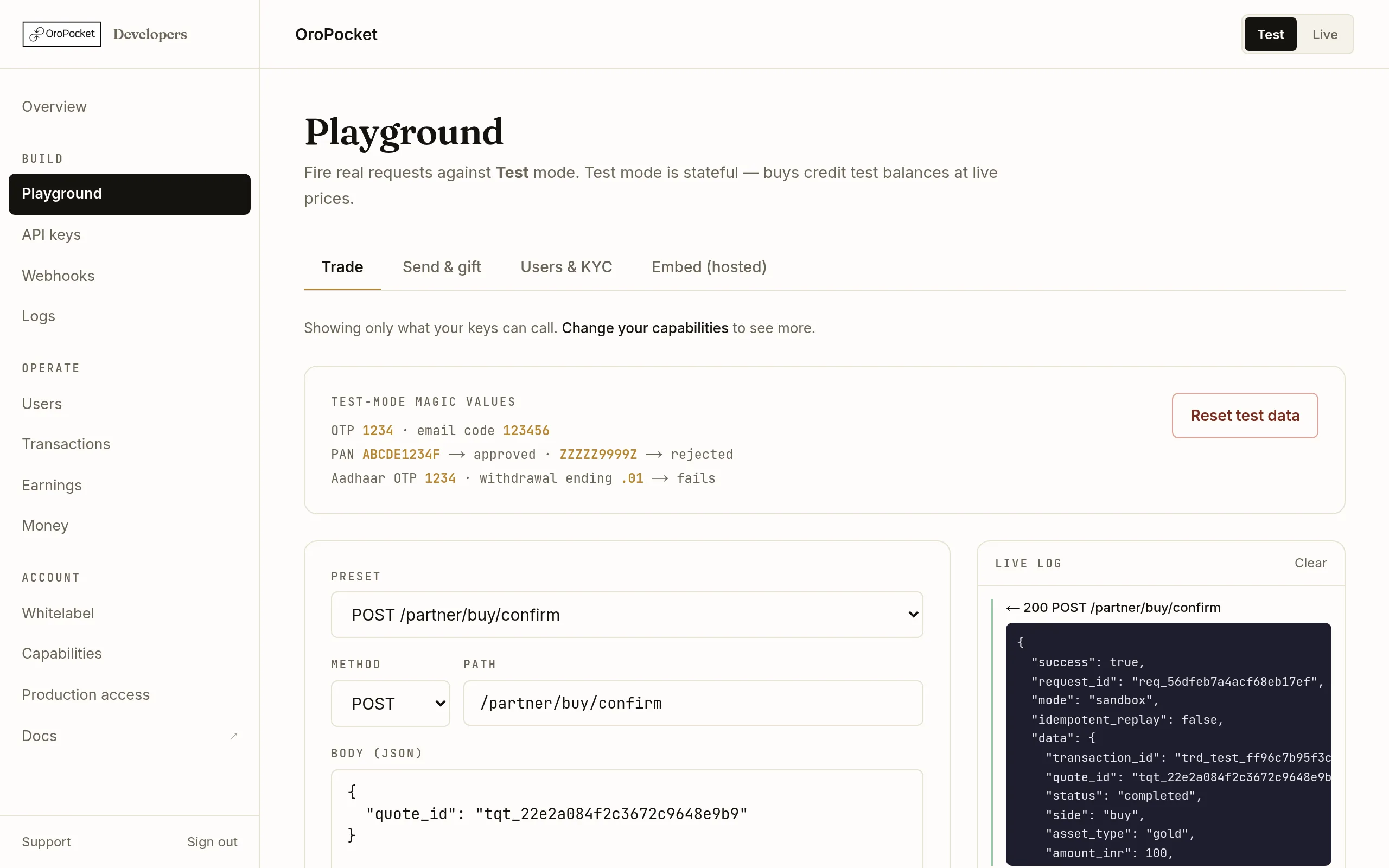Open the Method POST dropdown
This screenshot has height=868, width=1389.
tap(390, 703)
